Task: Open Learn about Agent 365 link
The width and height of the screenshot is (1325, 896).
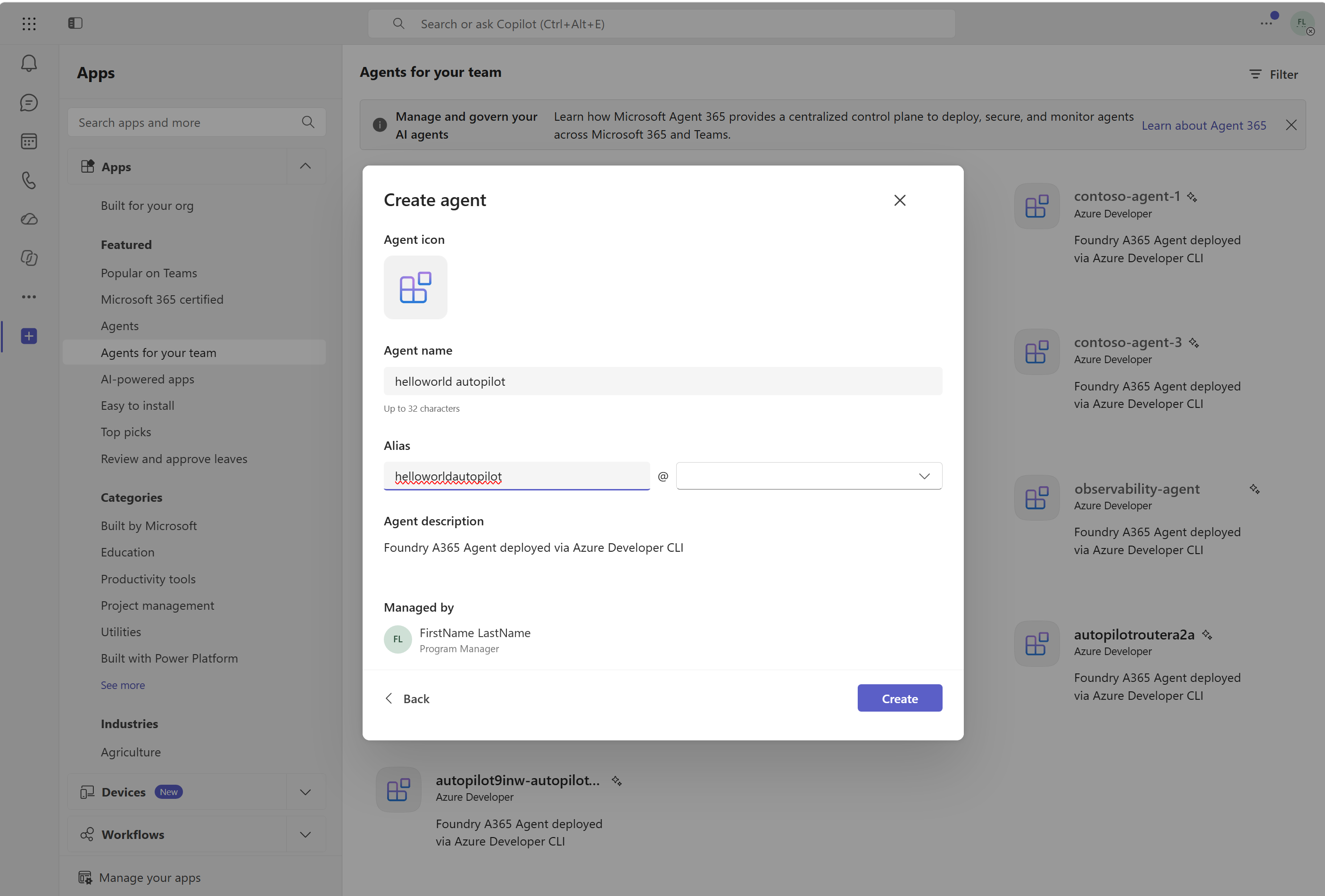Action: [x=1203, y=125]
